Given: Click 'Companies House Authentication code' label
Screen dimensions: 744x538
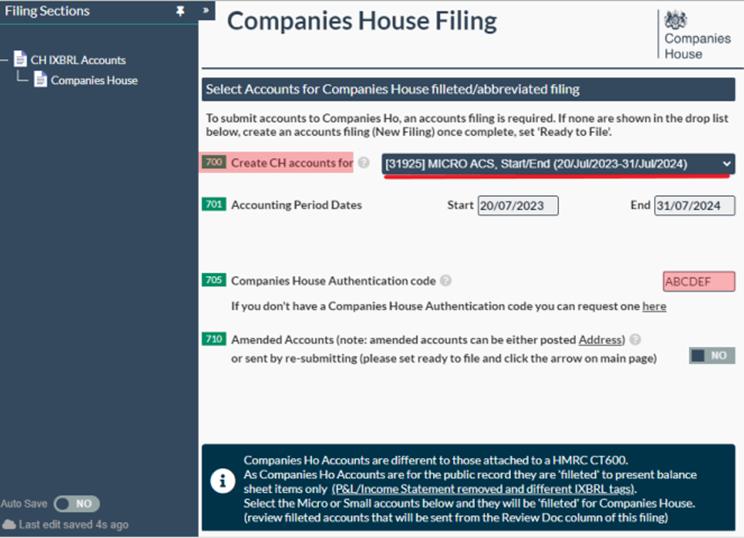Looking at the screenshot, I should [x=333, y=281].
